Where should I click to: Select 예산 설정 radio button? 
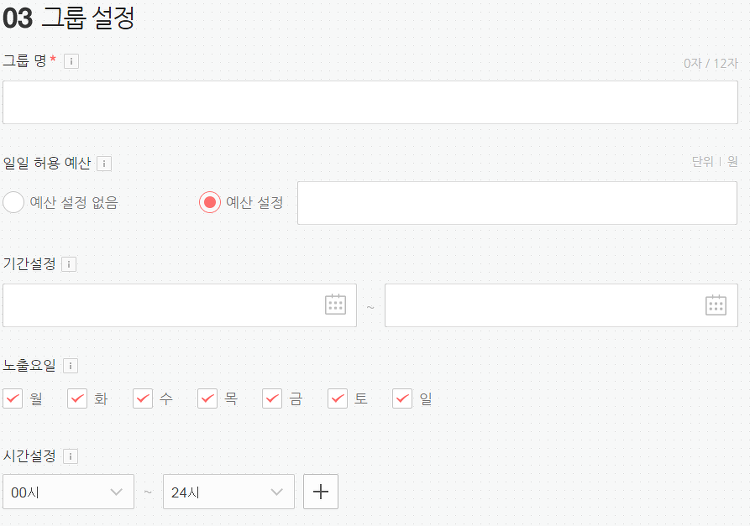click(210, 202)
